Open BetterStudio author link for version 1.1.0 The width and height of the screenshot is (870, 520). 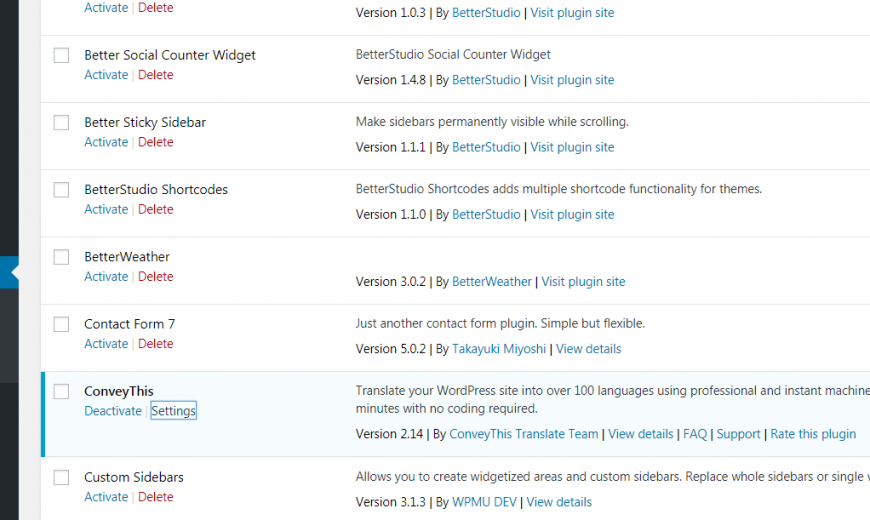(486, 214)
